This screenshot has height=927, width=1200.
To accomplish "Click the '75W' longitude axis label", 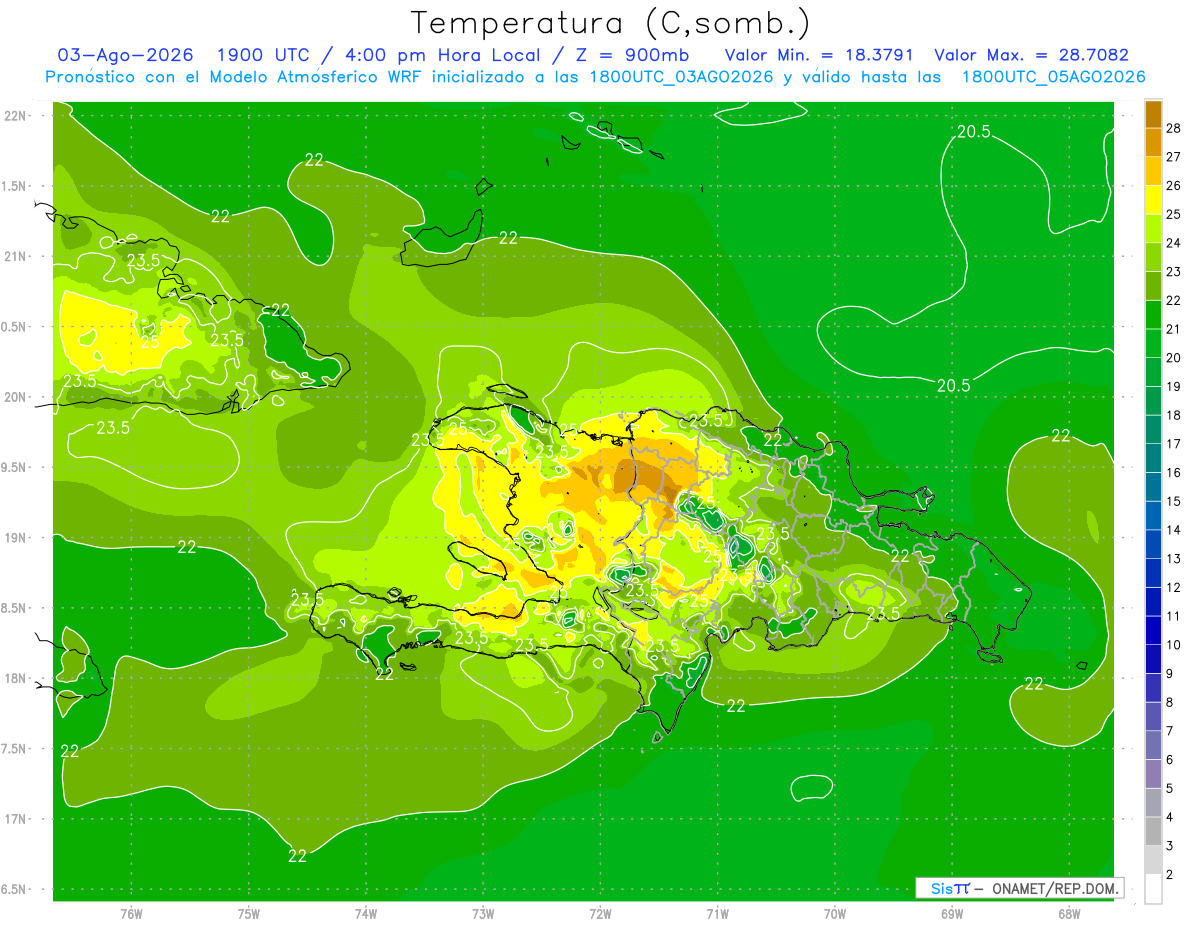I will 248,913.
